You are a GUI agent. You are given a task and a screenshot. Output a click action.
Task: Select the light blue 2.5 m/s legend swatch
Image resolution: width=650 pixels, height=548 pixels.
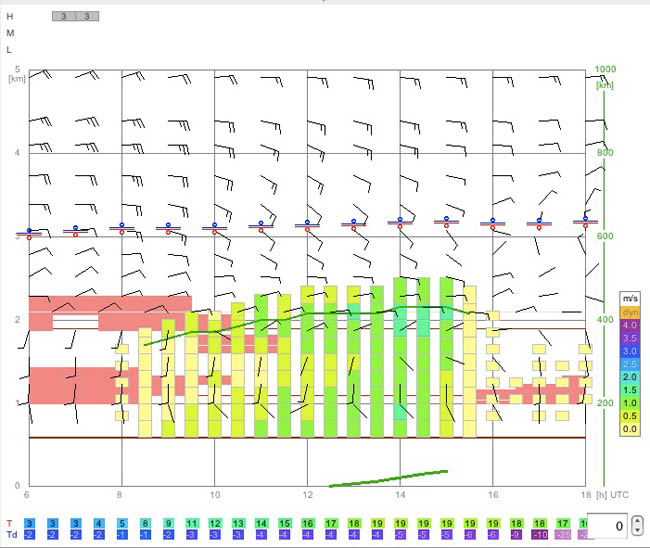[x=630, y=364]
